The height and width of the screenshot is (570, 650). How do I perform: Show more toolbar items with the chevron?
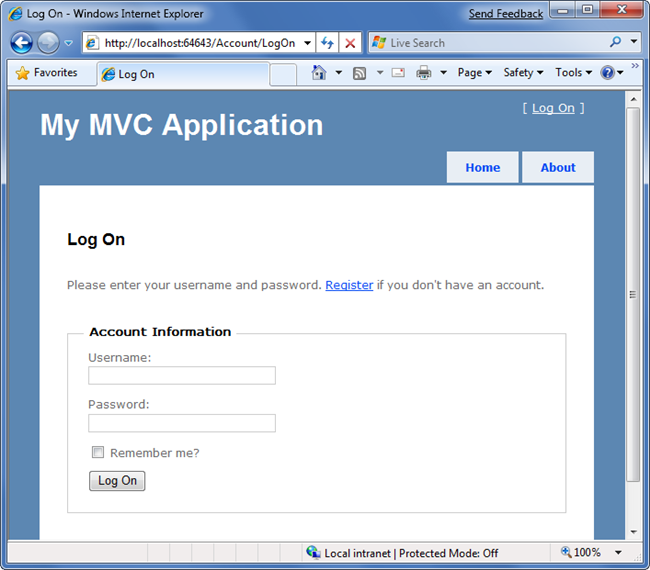(635, 65)
